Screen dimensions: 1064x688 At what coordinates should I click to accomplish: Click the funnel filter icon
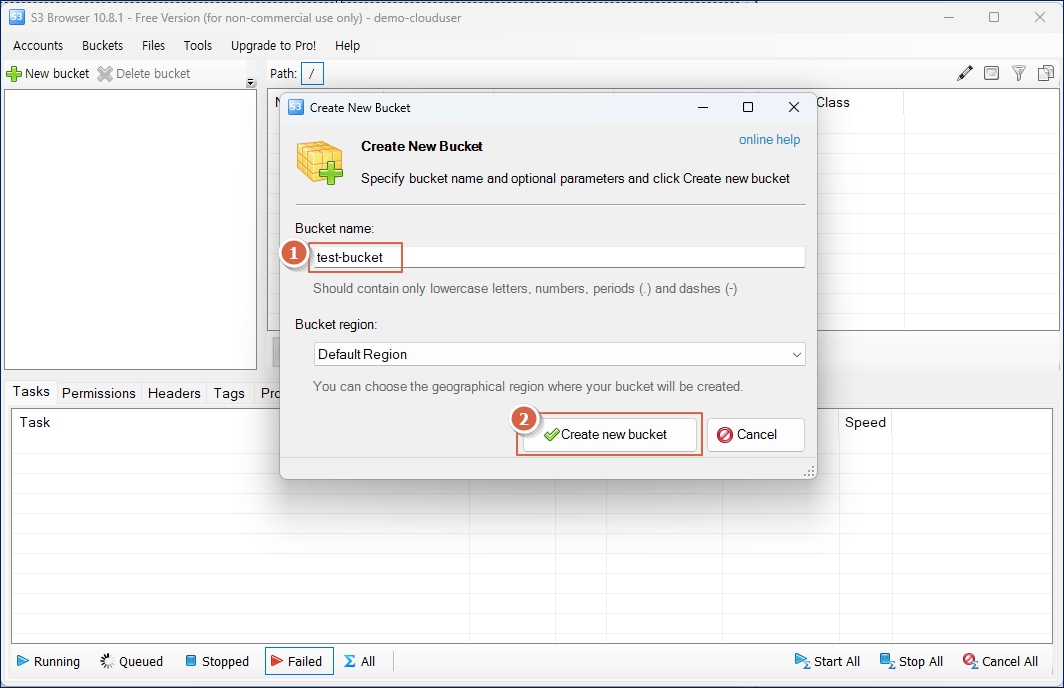[x=1018, y=73]
